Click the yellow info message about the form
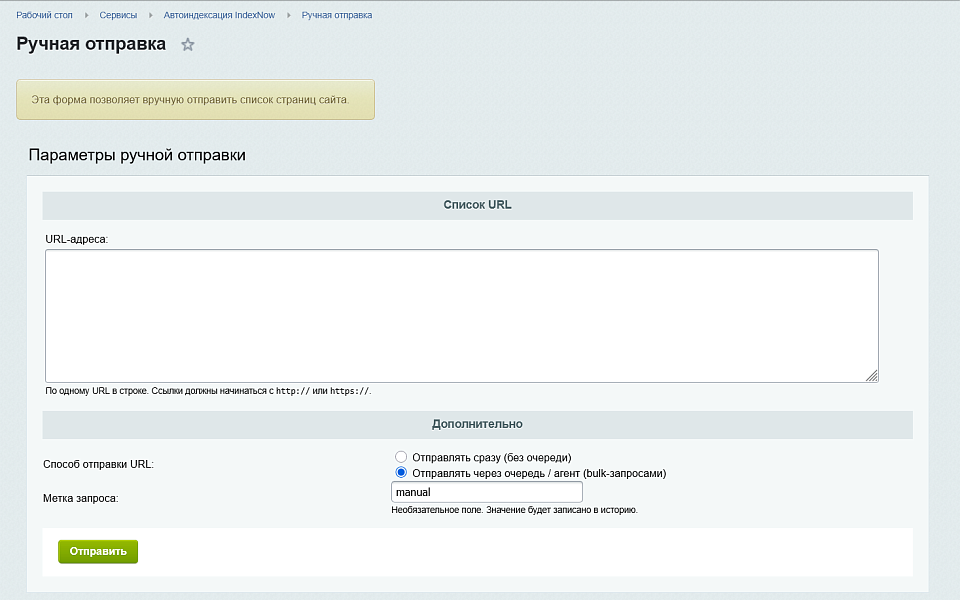960x600 pixels. pyautogui.click(x=195, y=100)
